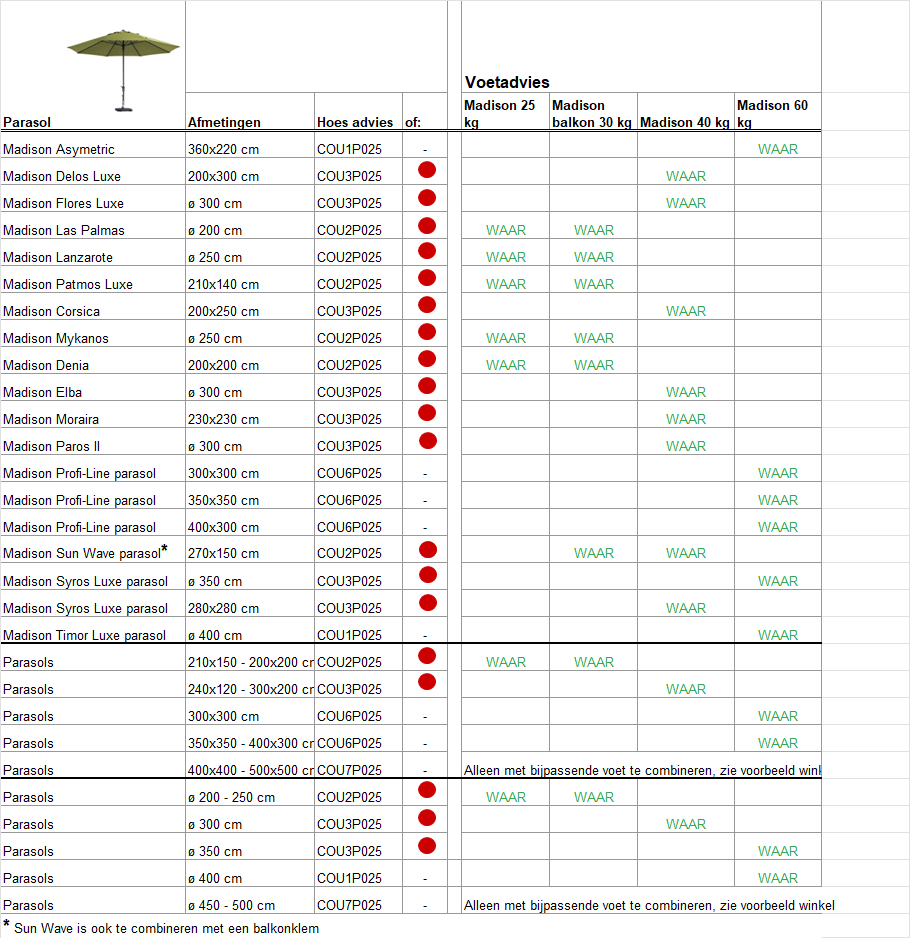Click COU1P025 in the Madison Asymetric row

pyautogui.click(x=349, y=149)
